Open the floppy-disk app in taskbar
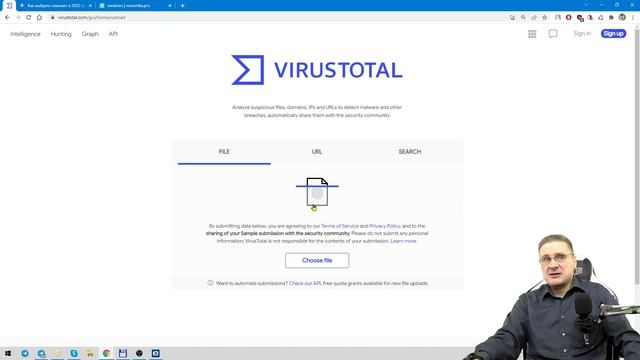Image resolution: width=640 pixels, height=360 pixels. pyautogui.click(x=123, y=353)
